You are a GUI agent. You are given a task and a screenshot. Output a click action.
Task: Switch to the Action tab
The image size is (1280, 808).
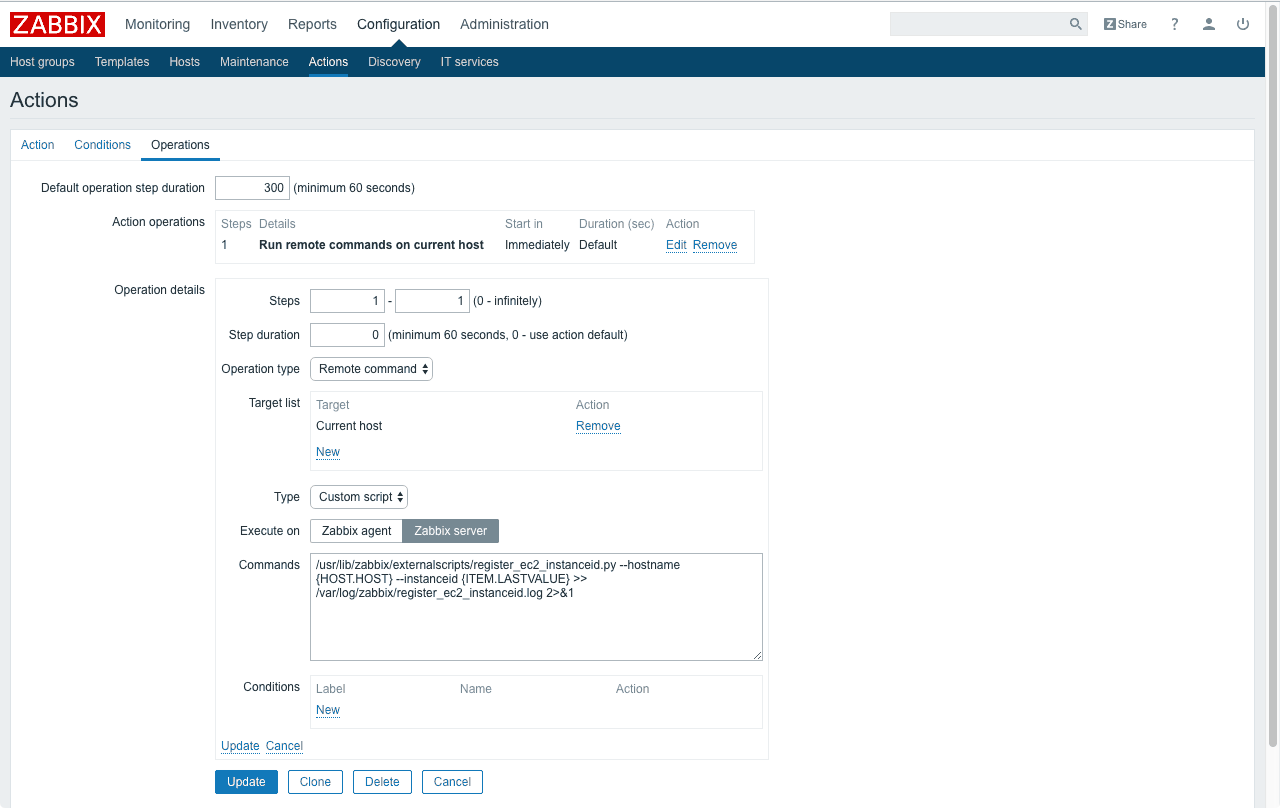click(x=38, y=145)
